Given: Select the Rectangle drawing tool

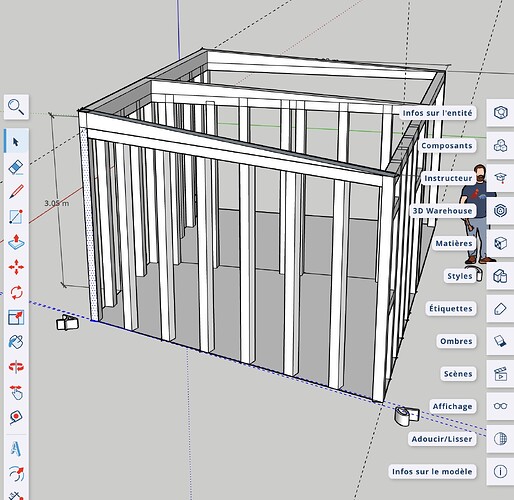Looking at the screenshot, I should (16, 217).
